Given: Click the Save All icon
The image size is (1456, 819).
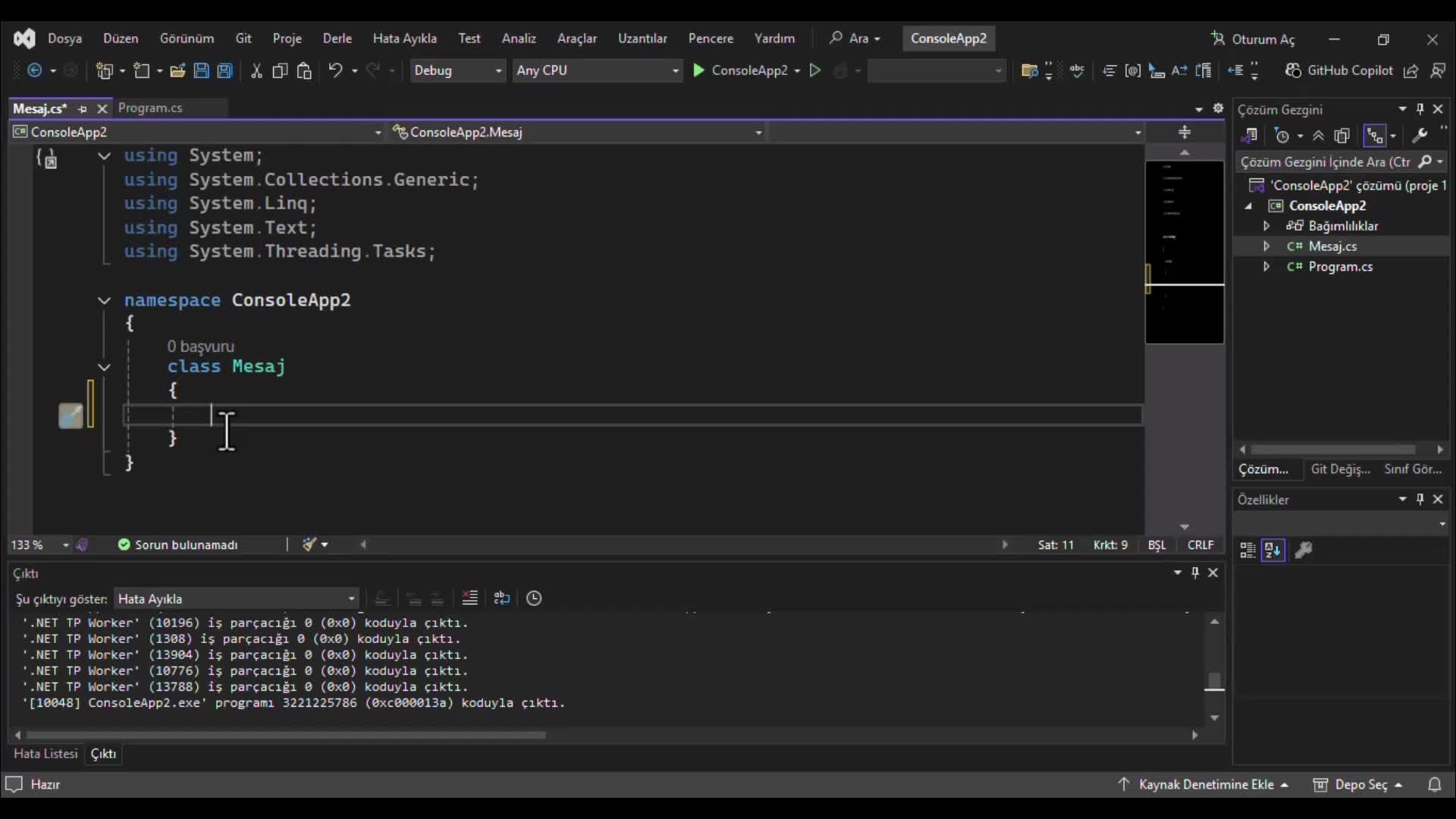Looking at the screenshot, I should point(224,71).
